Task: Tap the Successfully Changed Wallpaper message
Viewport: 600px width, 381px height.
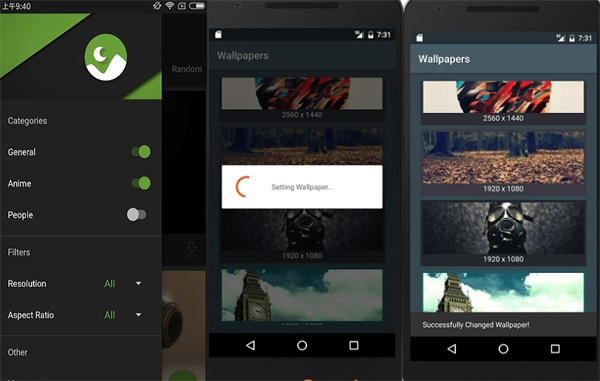Action: click(x=476, y=325)
